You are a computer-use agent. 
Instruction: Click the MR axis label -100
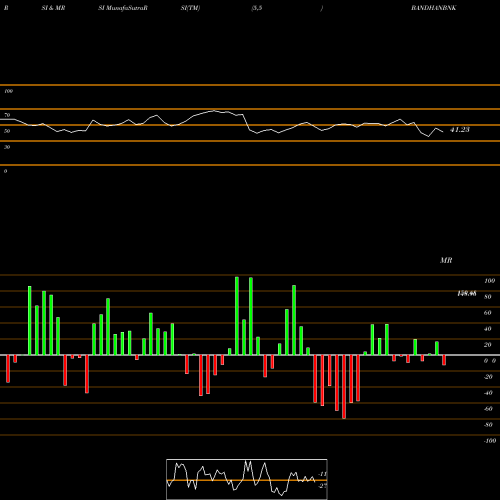(490, 441)
